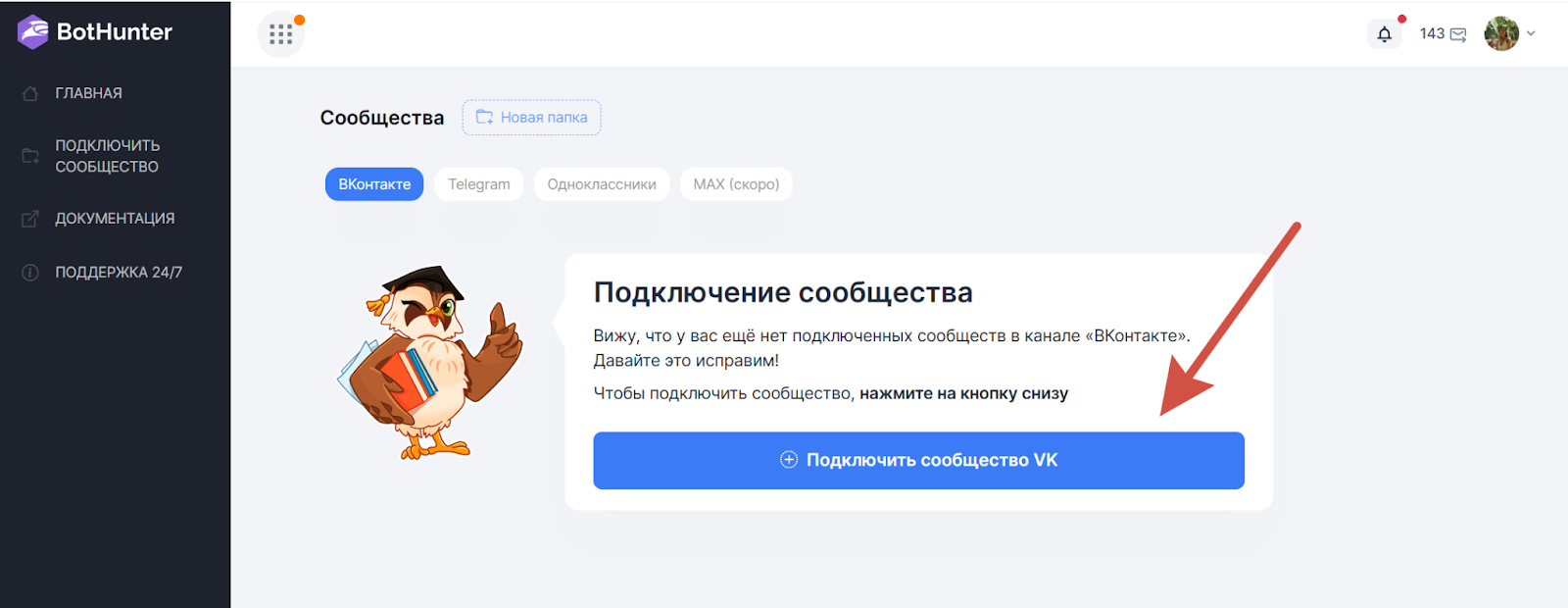Click the BotHunter bird logo icon
The height and width of the screenshot is (608, 1568).
32,32
